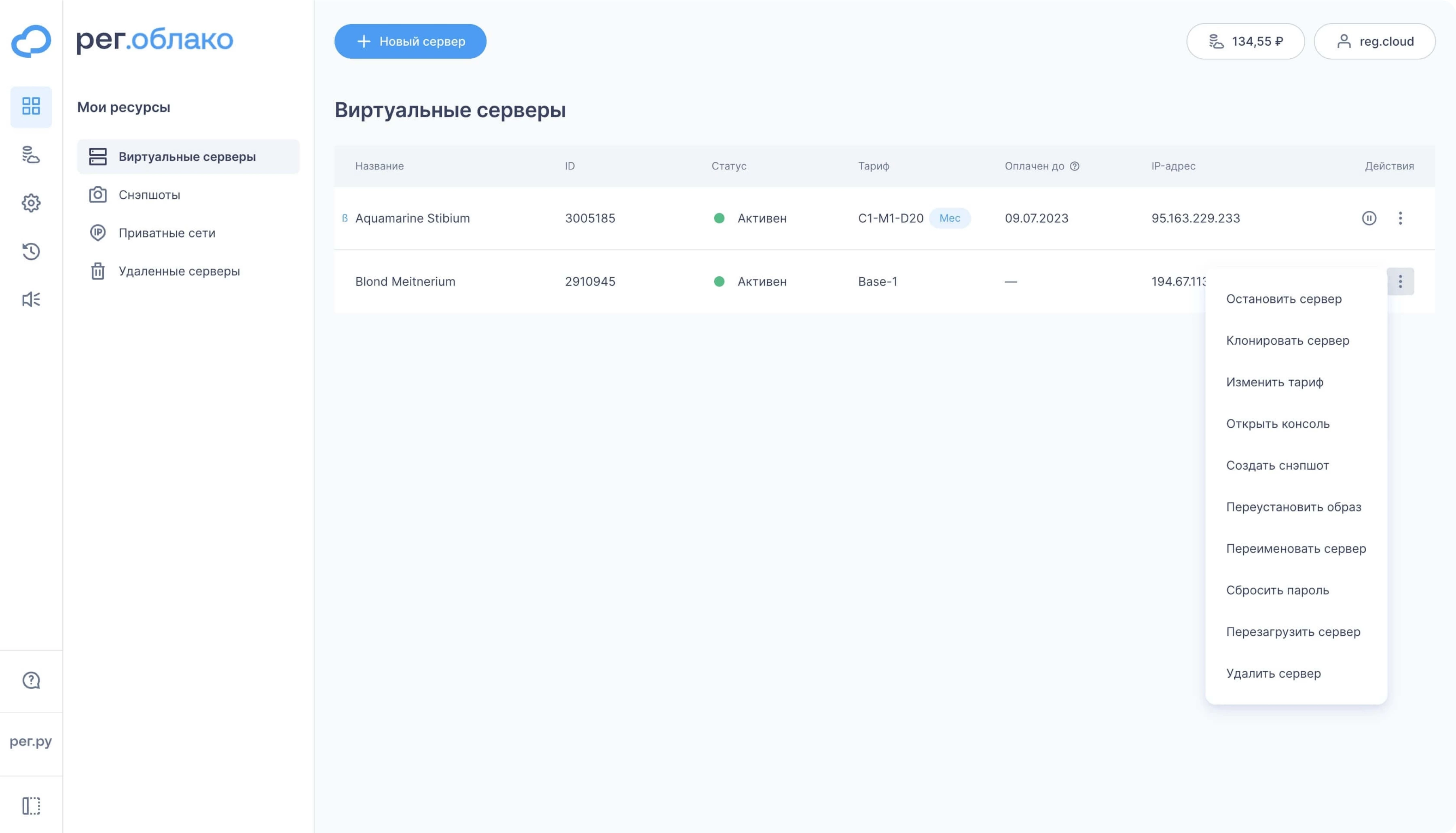1456x833 pixels.
Task: Go to Снэпшоты in the sidebar
Action: pyautogui.click(x=149, y=195)
